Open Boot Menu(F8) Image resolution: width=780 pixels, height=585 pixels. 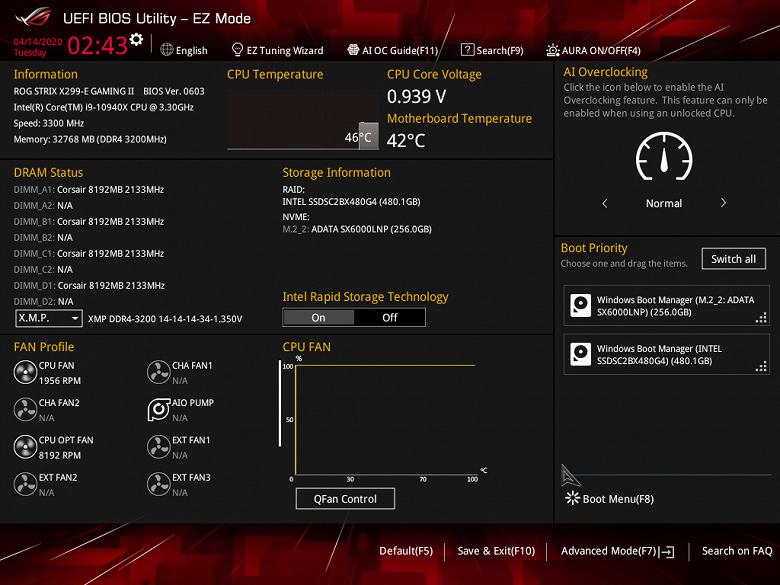[609, 498]
